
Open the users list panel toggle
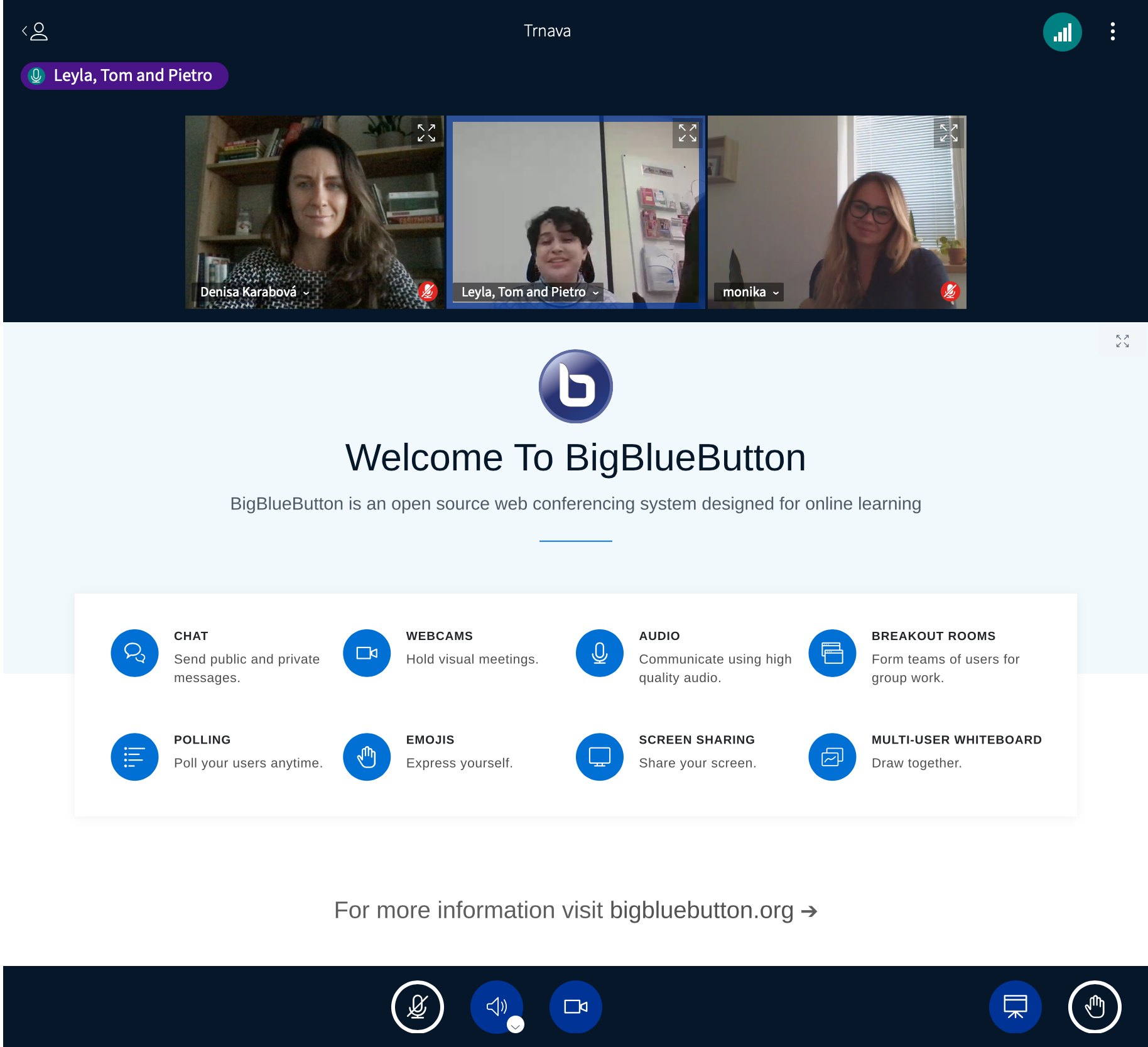[35, 31]
